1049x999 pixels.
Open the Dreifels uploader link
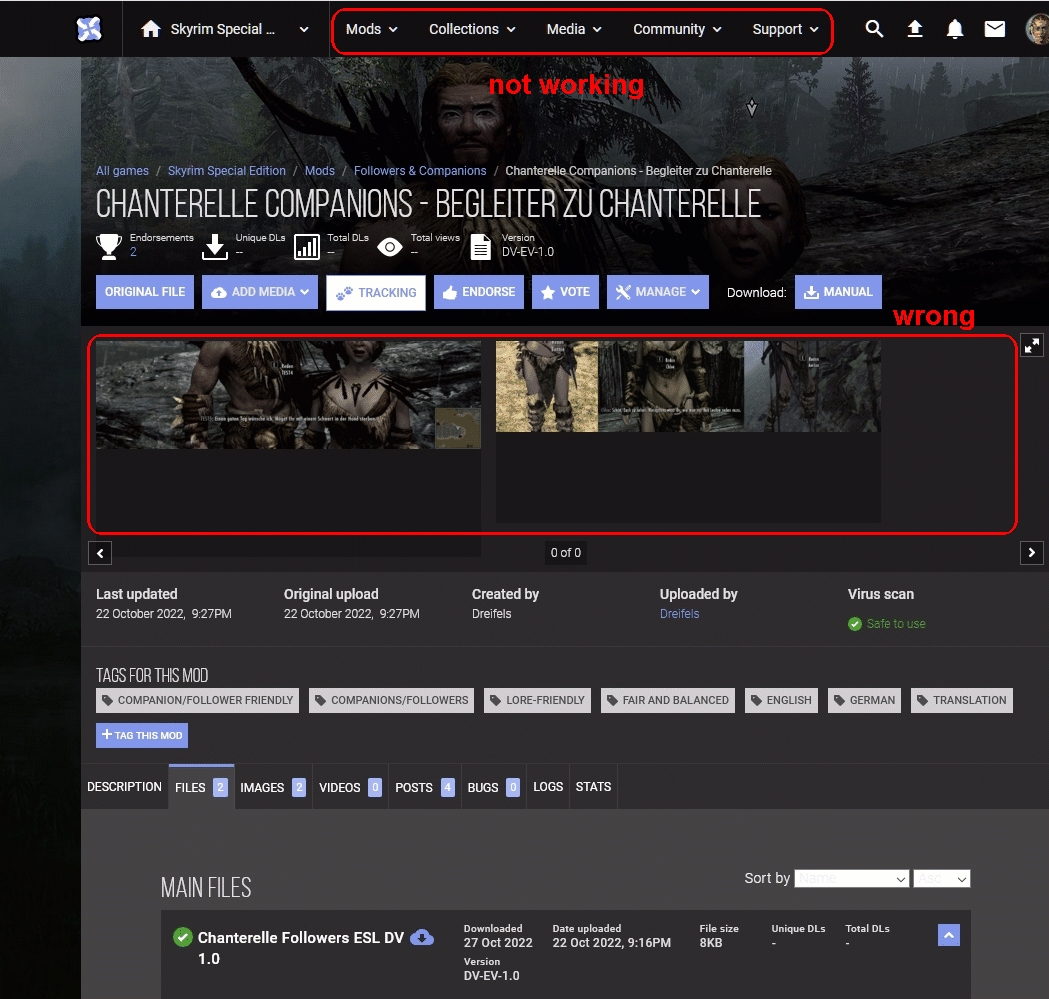click(x=679, y=614)
